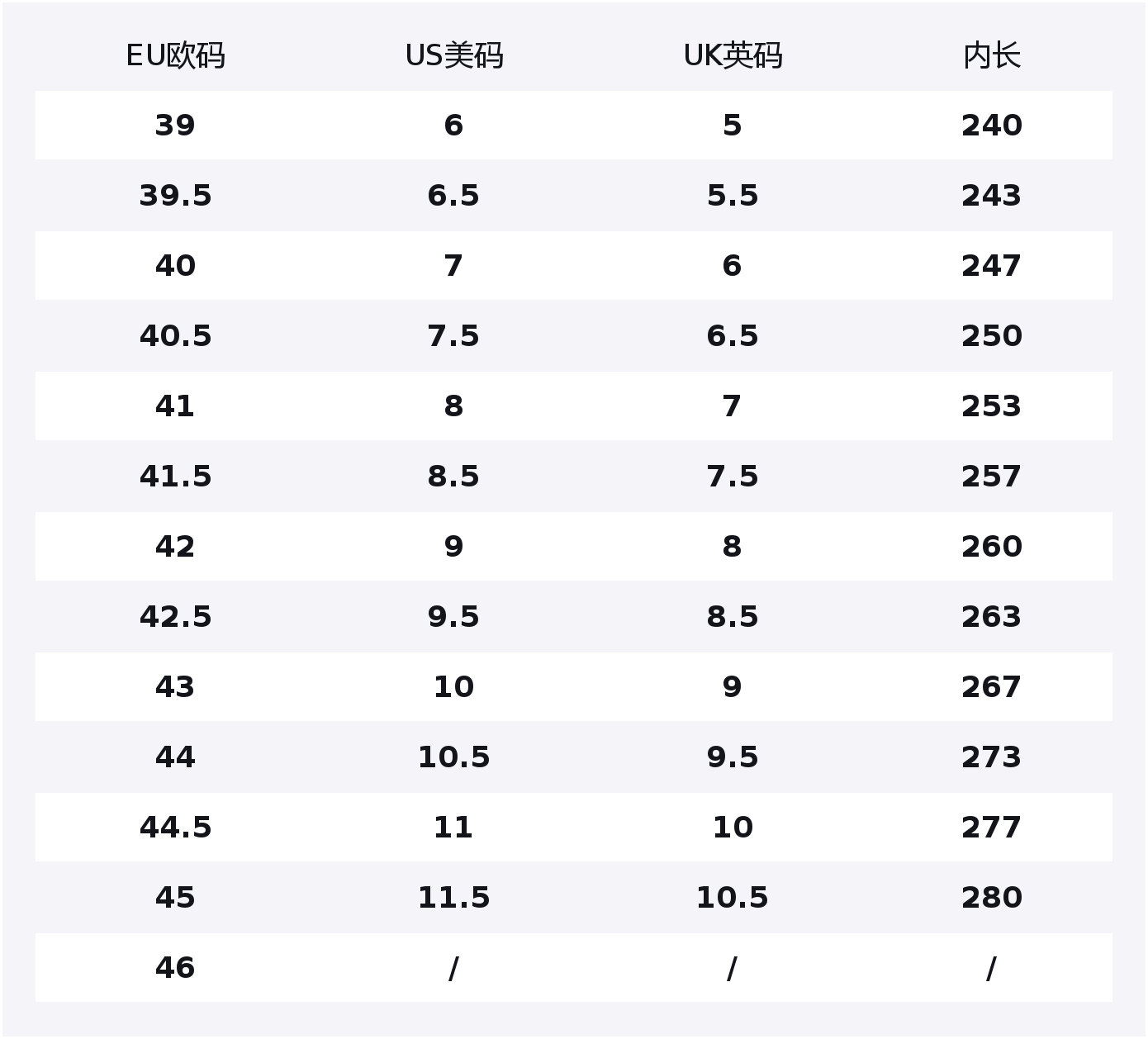Click inner length value 273
The image size is (1148, 1039).
(x=991, y=757)
